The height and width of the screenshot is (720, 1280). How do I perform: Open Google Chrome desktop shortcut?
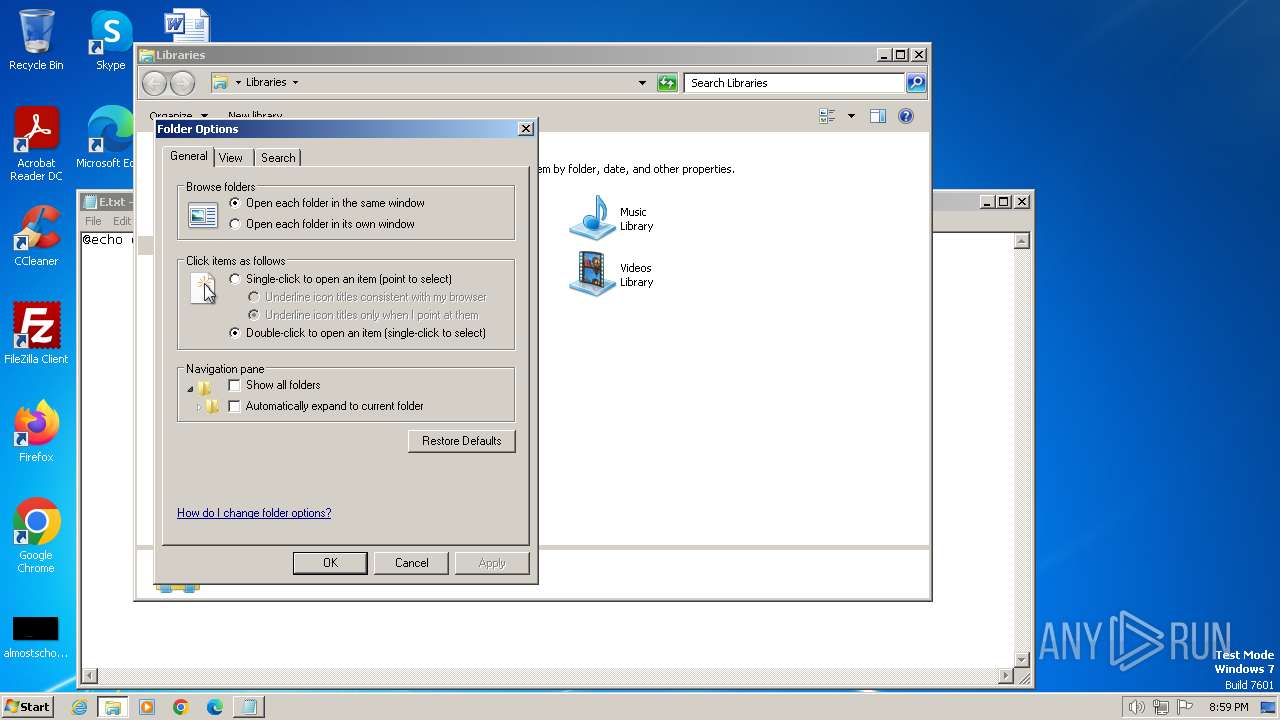coord(36,536)
